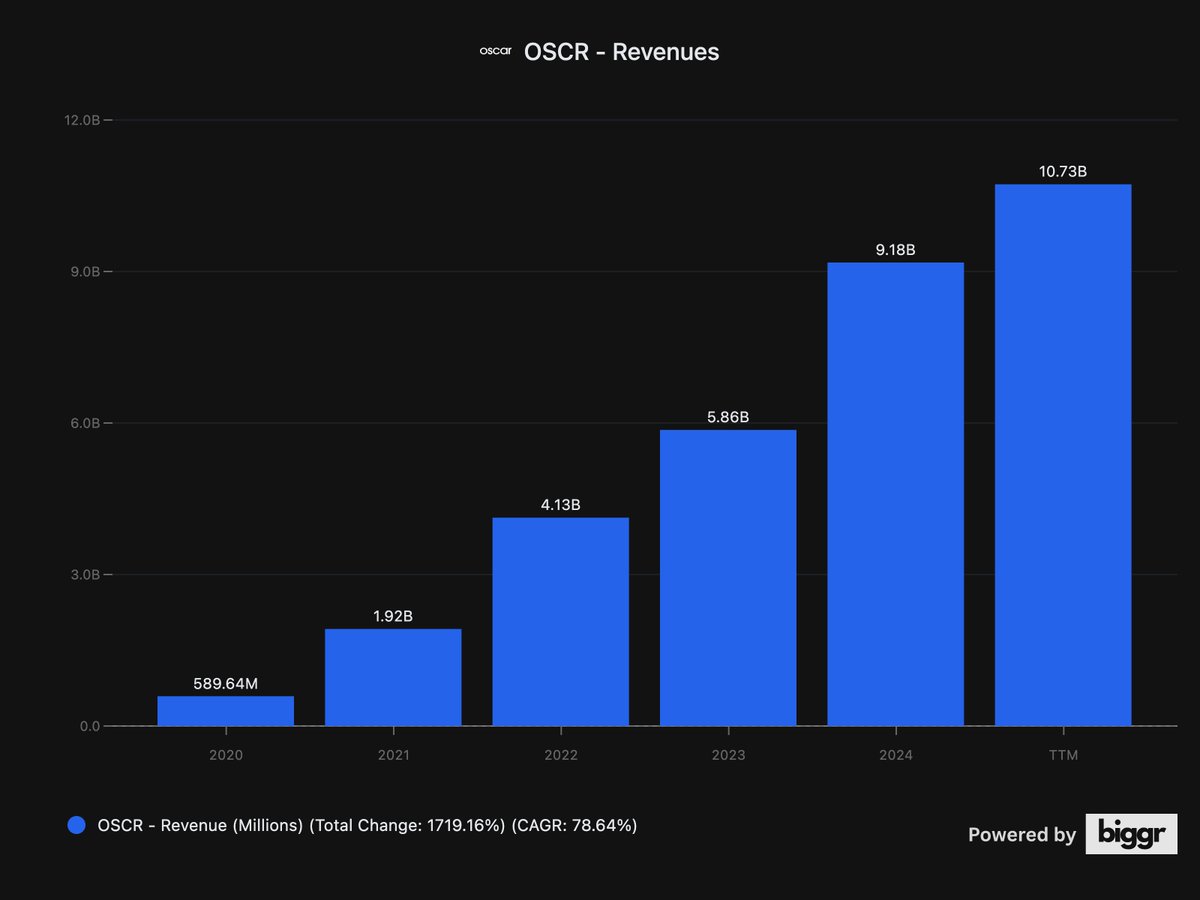The image size is (1200, 900).
Task: Select the TTM revenue bar
Action: [x=1063, y=455]
